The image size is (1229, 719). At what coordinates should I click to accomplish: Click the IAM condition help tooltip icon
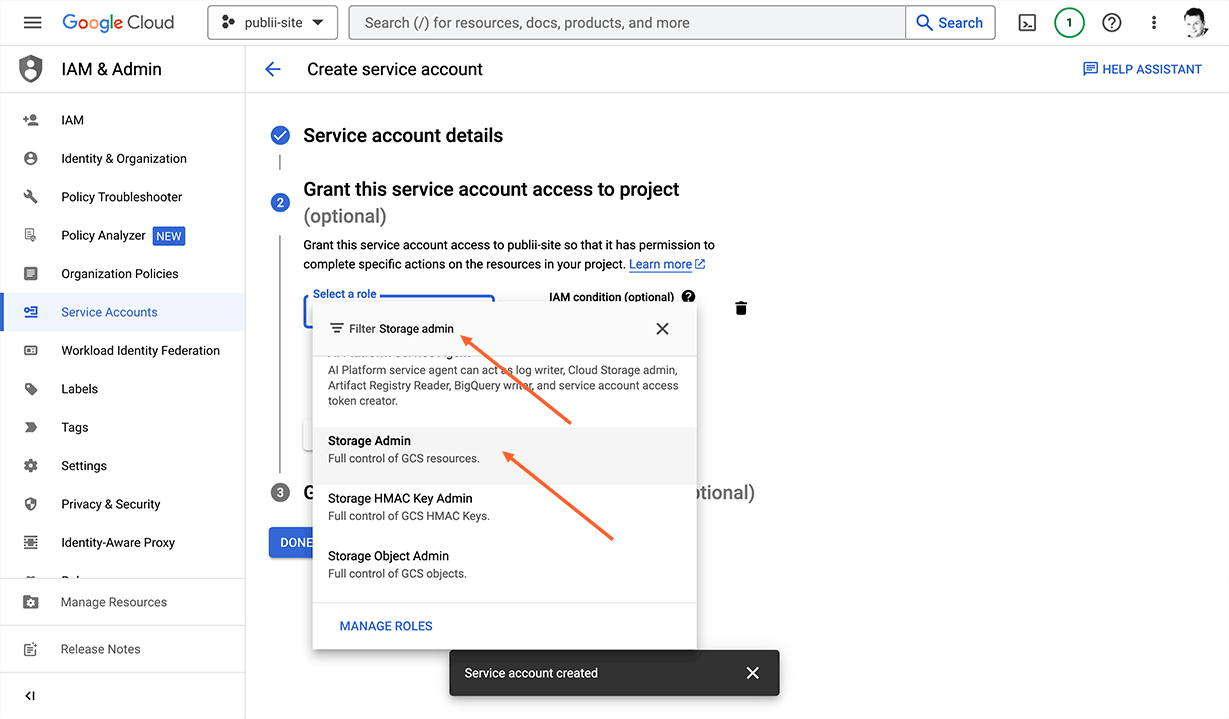click(x=687, y=296)
